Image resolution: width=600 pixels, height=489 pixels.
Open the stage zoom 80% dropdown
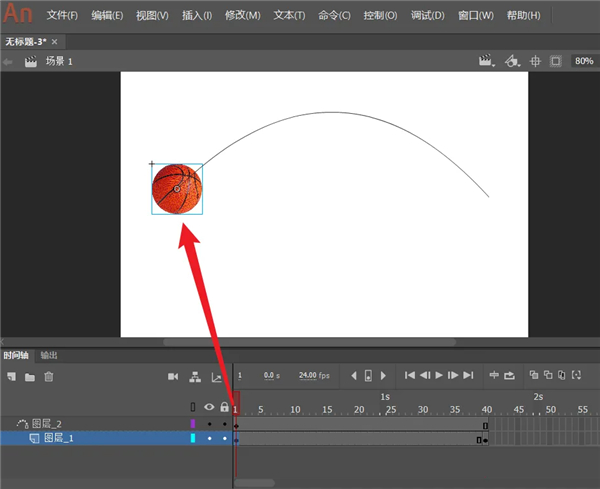[x=583, y=61]
